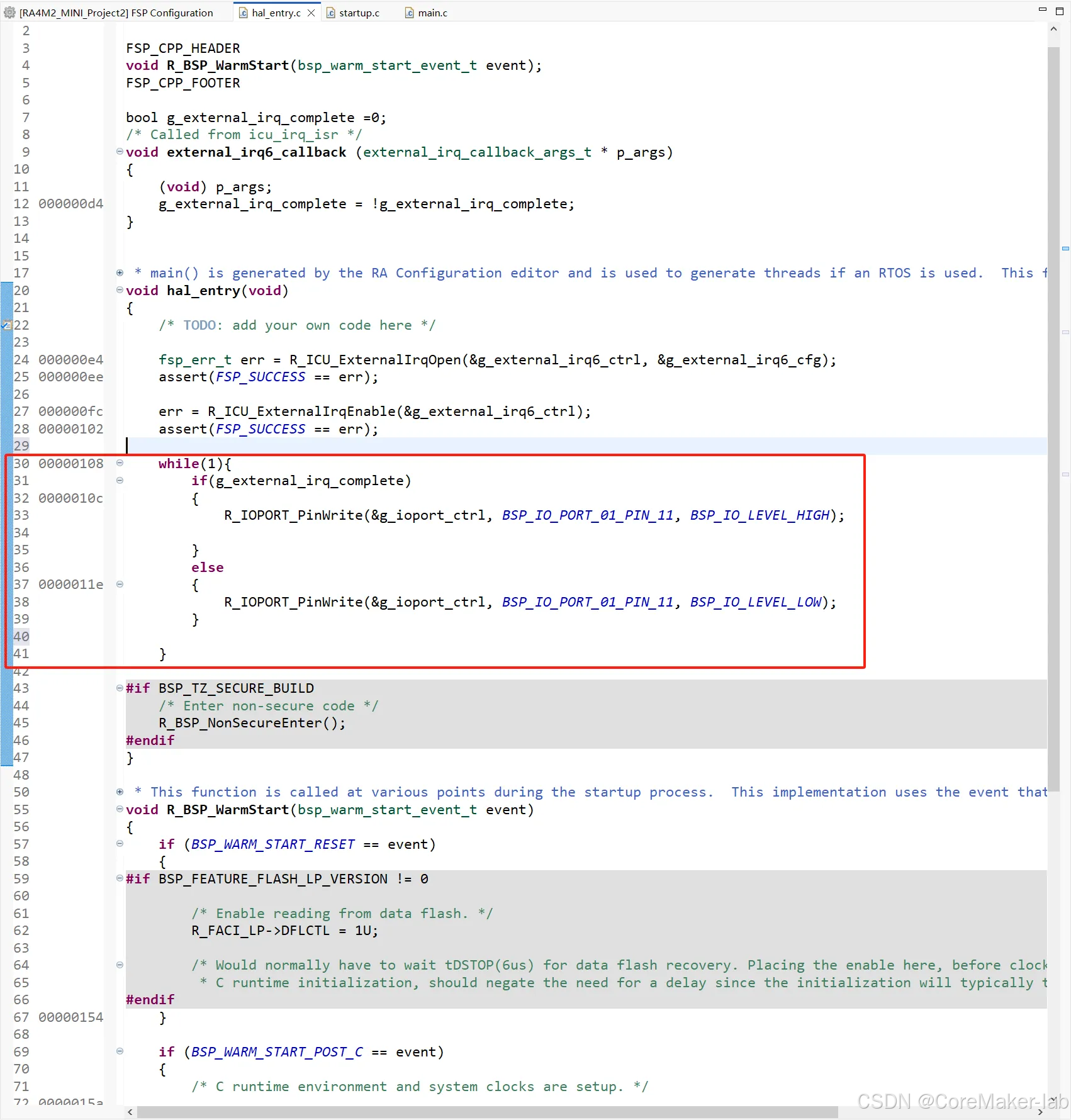Click the horizontal scrollbar left arrow

[x=130, y=1112]
